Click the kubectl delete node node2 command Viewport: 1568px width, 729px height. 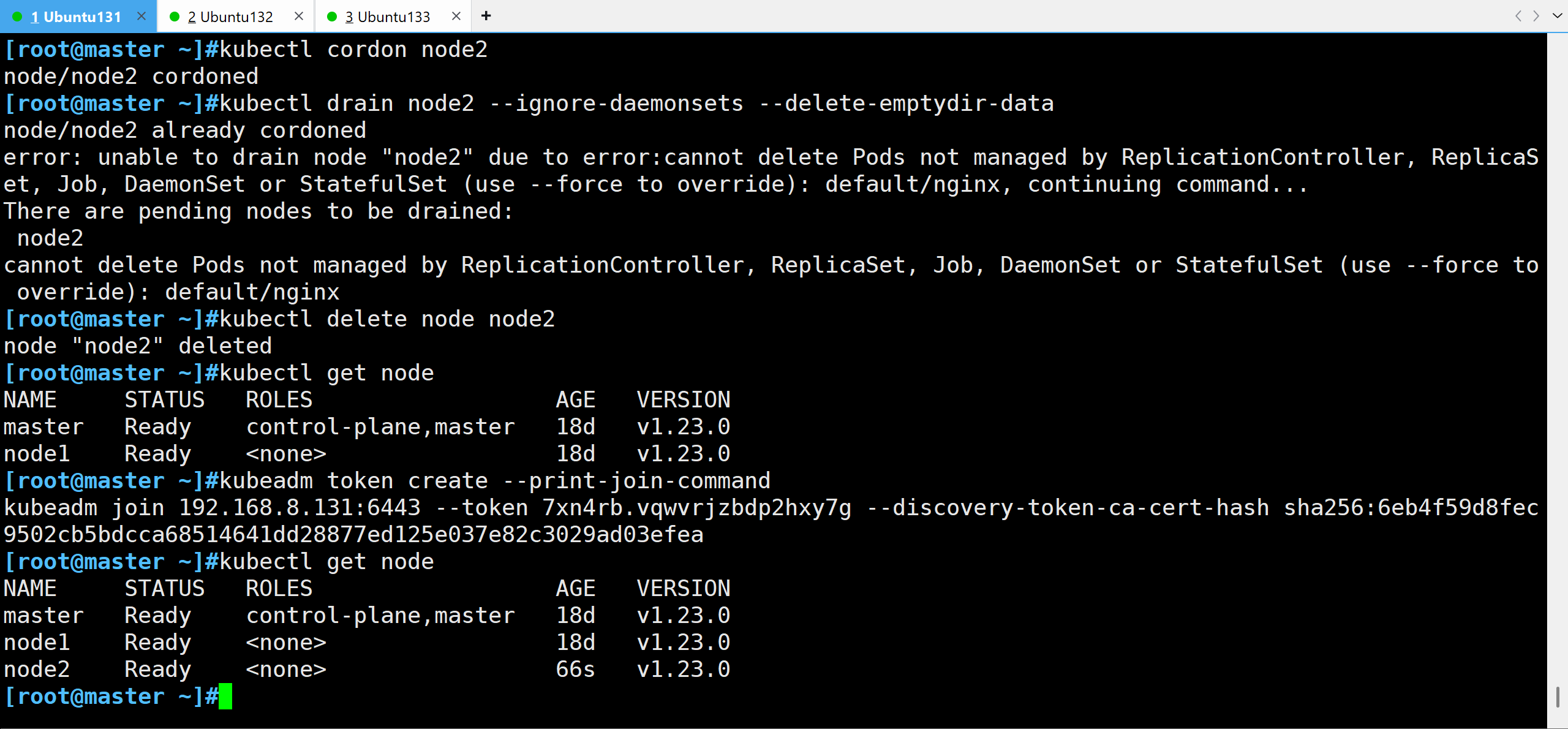[387, 319]
